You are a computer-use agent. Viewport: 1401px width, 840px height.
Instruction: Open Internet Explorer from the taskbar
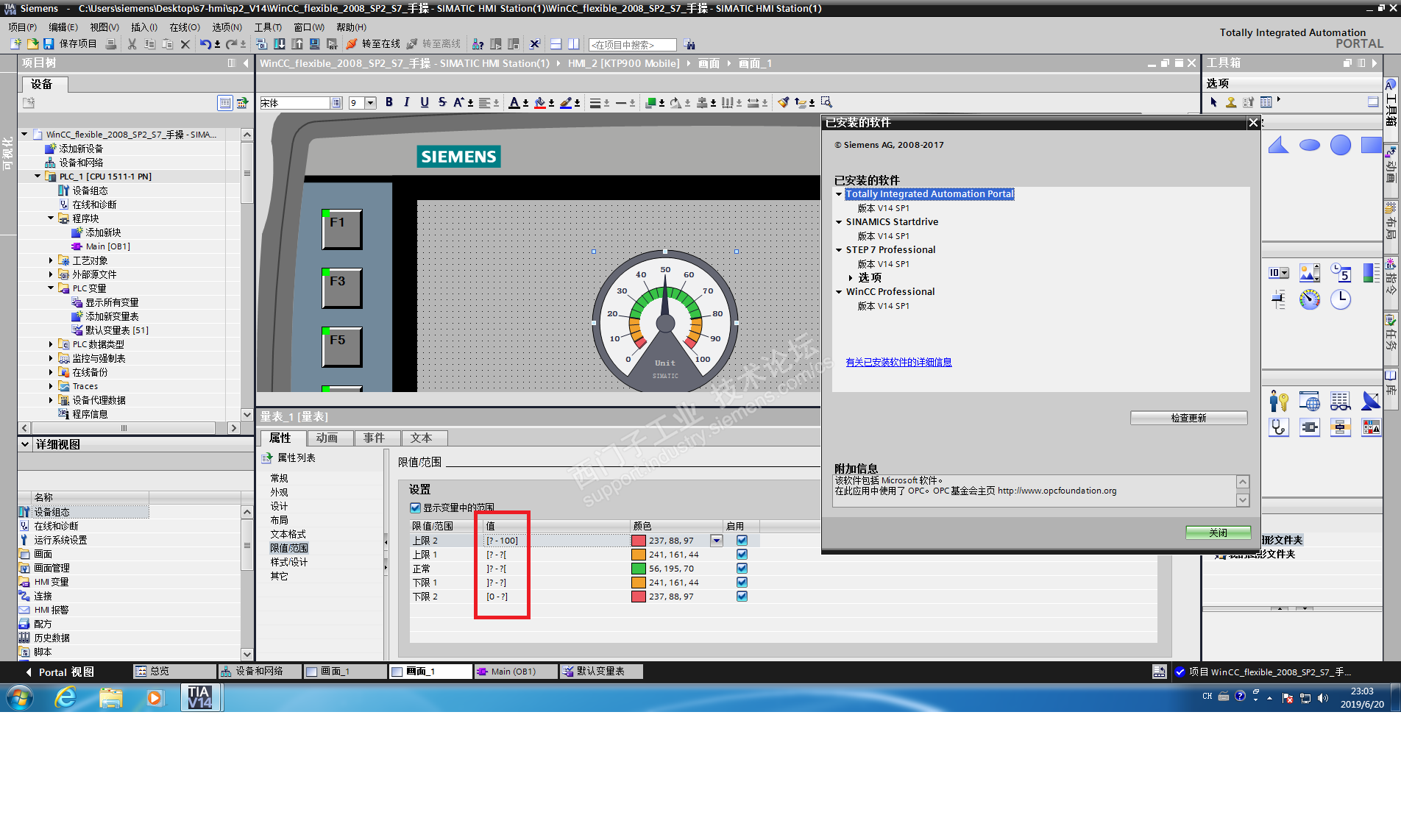(x=65, y=697)
